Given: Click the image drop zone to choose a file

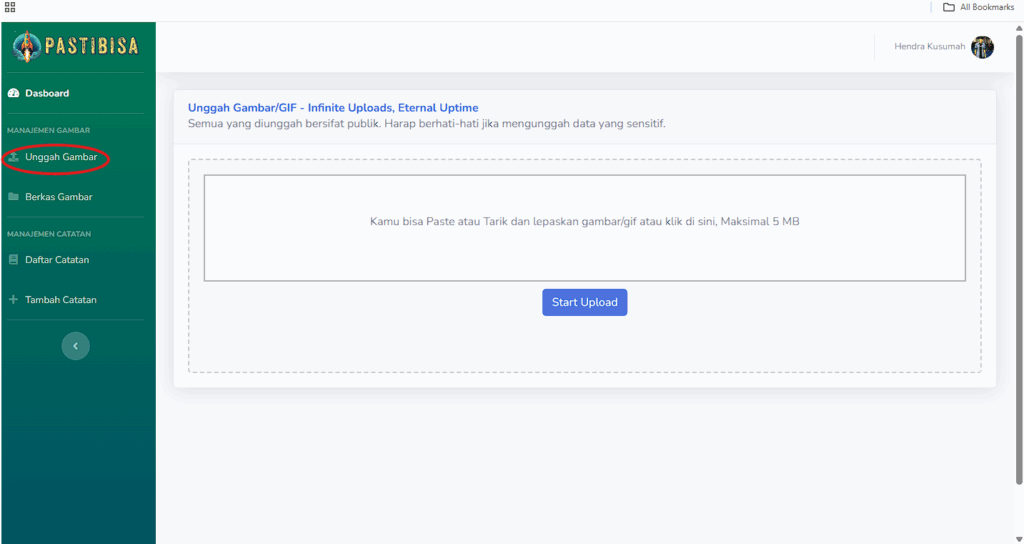Looking at the screenshot, I should [x=584, y=228].
